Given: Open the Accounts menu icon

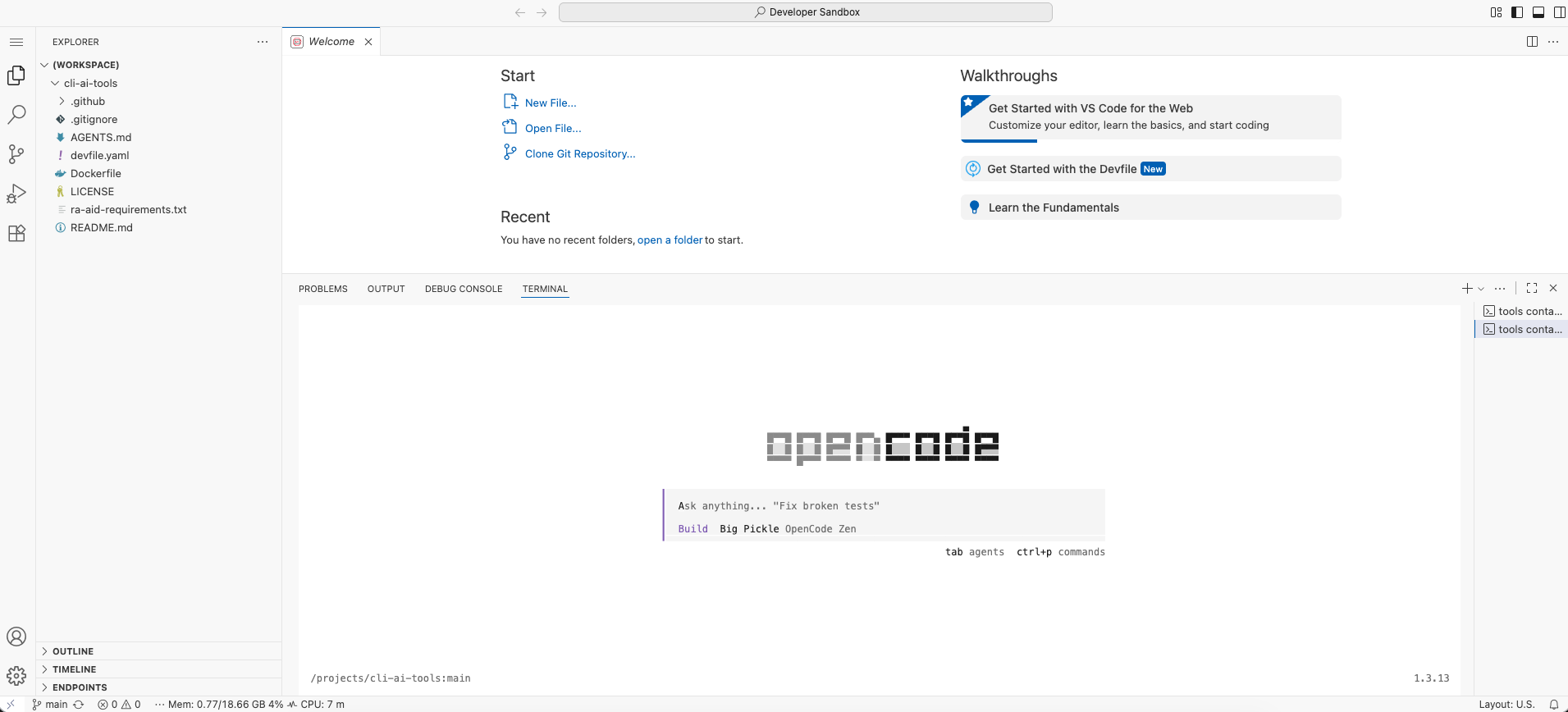Looking at the screenshot, I should (16, 637).
